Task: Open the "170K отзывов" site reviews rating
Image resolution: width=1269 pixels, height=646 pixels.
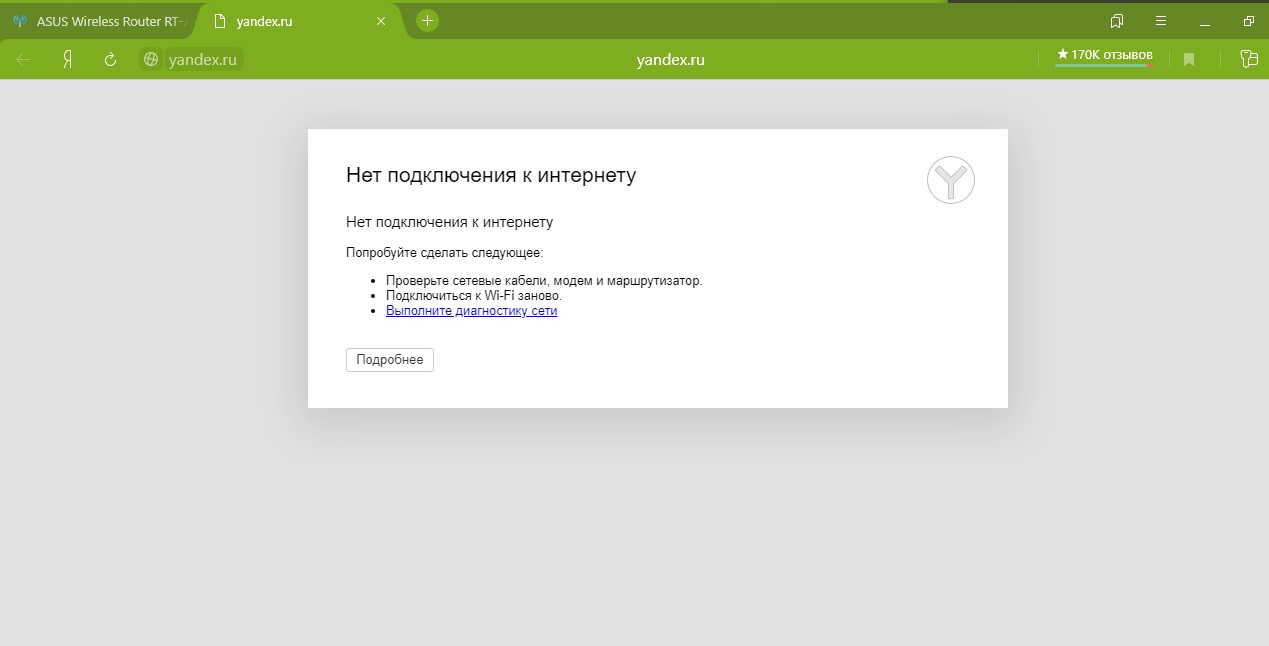Action: 1104,55
